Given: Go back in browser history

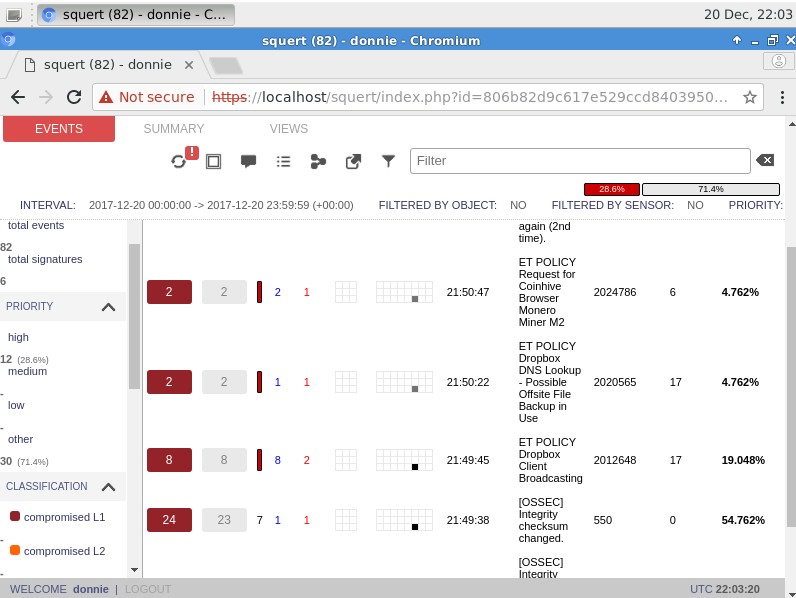Looking at the screenshot, I should point(18,96).
